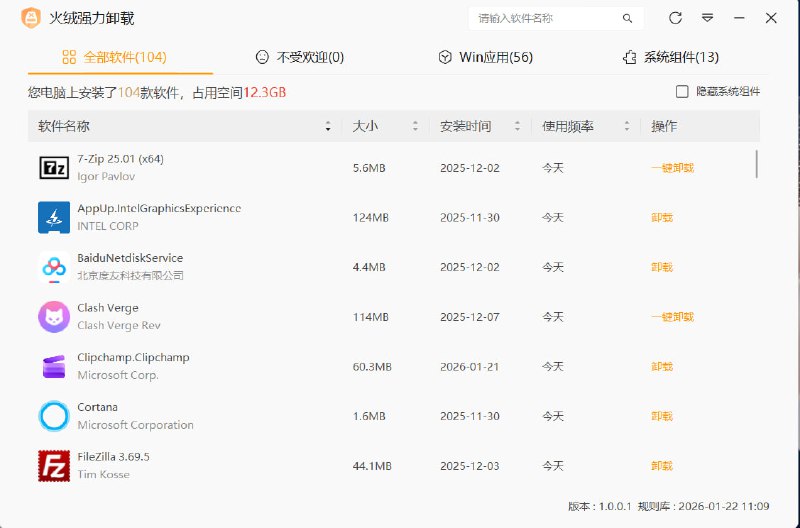Click publisher text 北京度友科技有限公司
800x528 pixels.
pyautogui.click(x=130, y=275)
